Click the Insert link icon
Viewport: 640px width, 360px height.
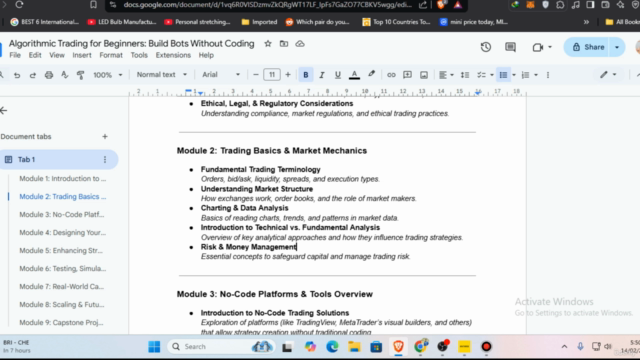391,75
